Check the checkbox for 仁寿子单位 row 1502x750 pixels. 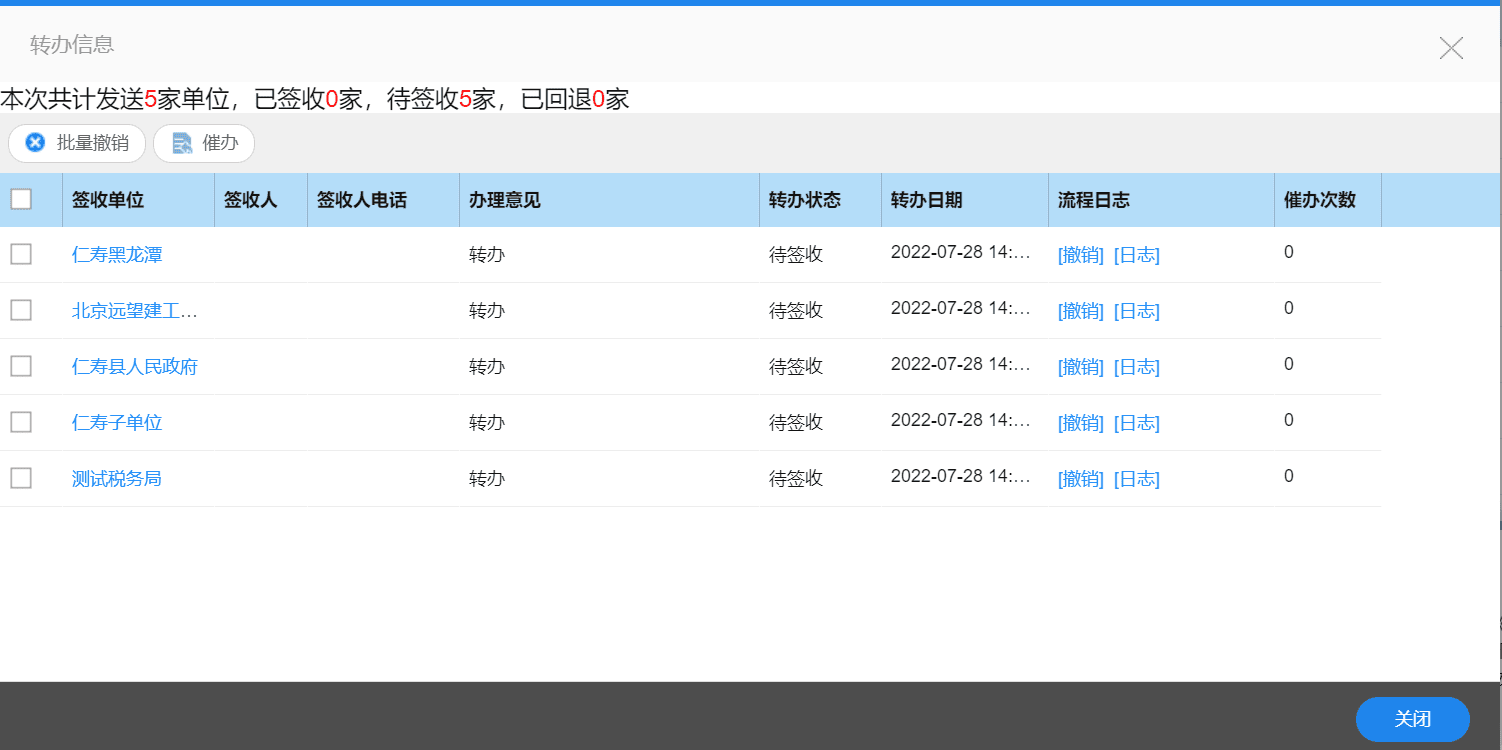(x=21, y=422)
